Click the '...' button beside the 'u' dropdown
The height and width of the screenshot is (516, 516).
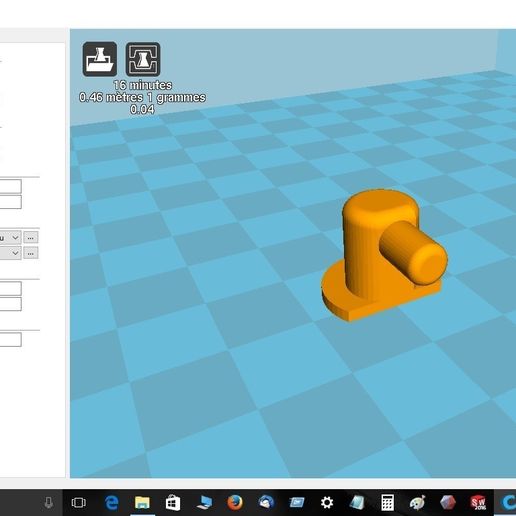point(31,238)
